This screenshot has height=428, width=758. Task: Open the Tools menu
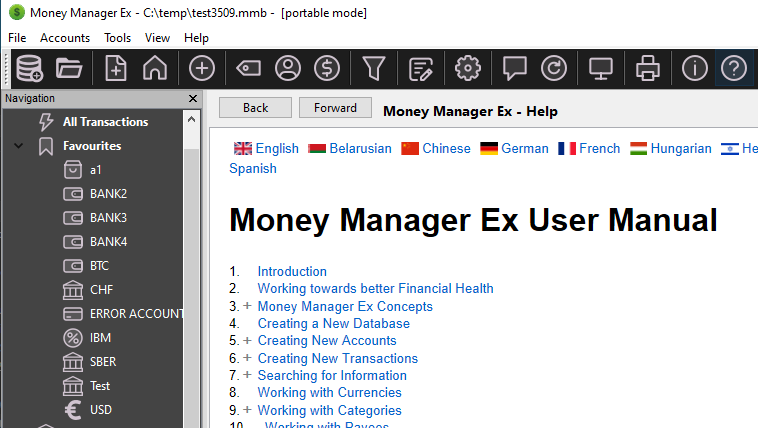tap(117, 38)
